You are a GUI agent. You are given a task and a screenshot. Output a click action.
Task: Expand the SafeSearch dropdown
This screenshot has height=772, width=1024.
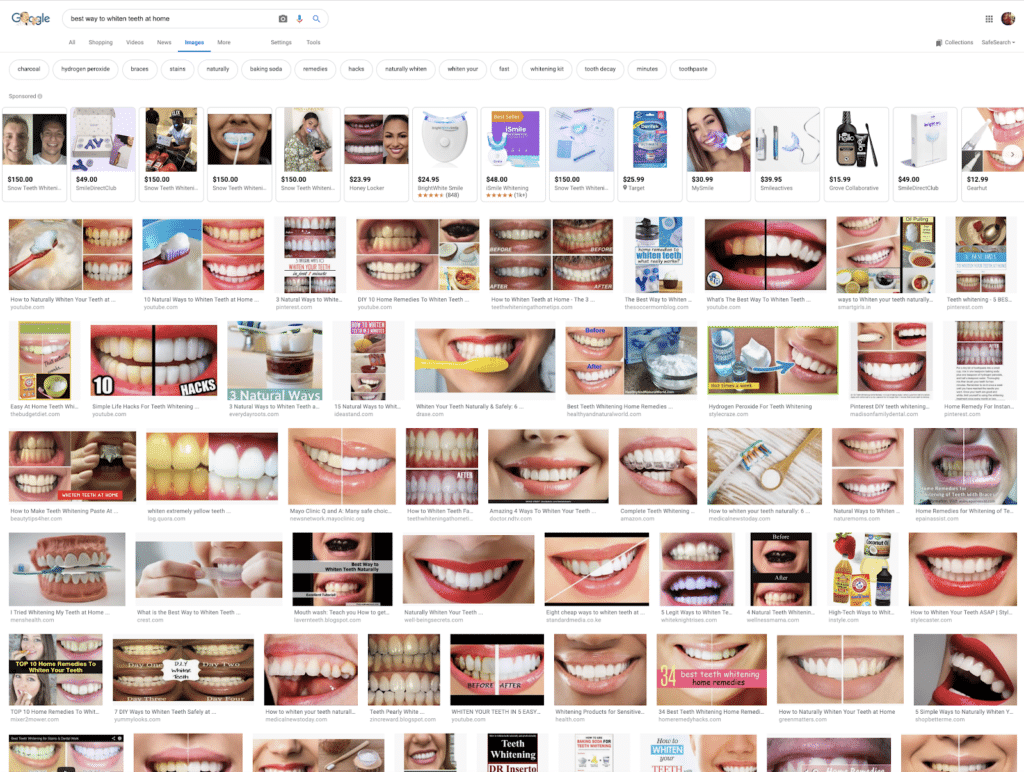(x=997, y=43)
